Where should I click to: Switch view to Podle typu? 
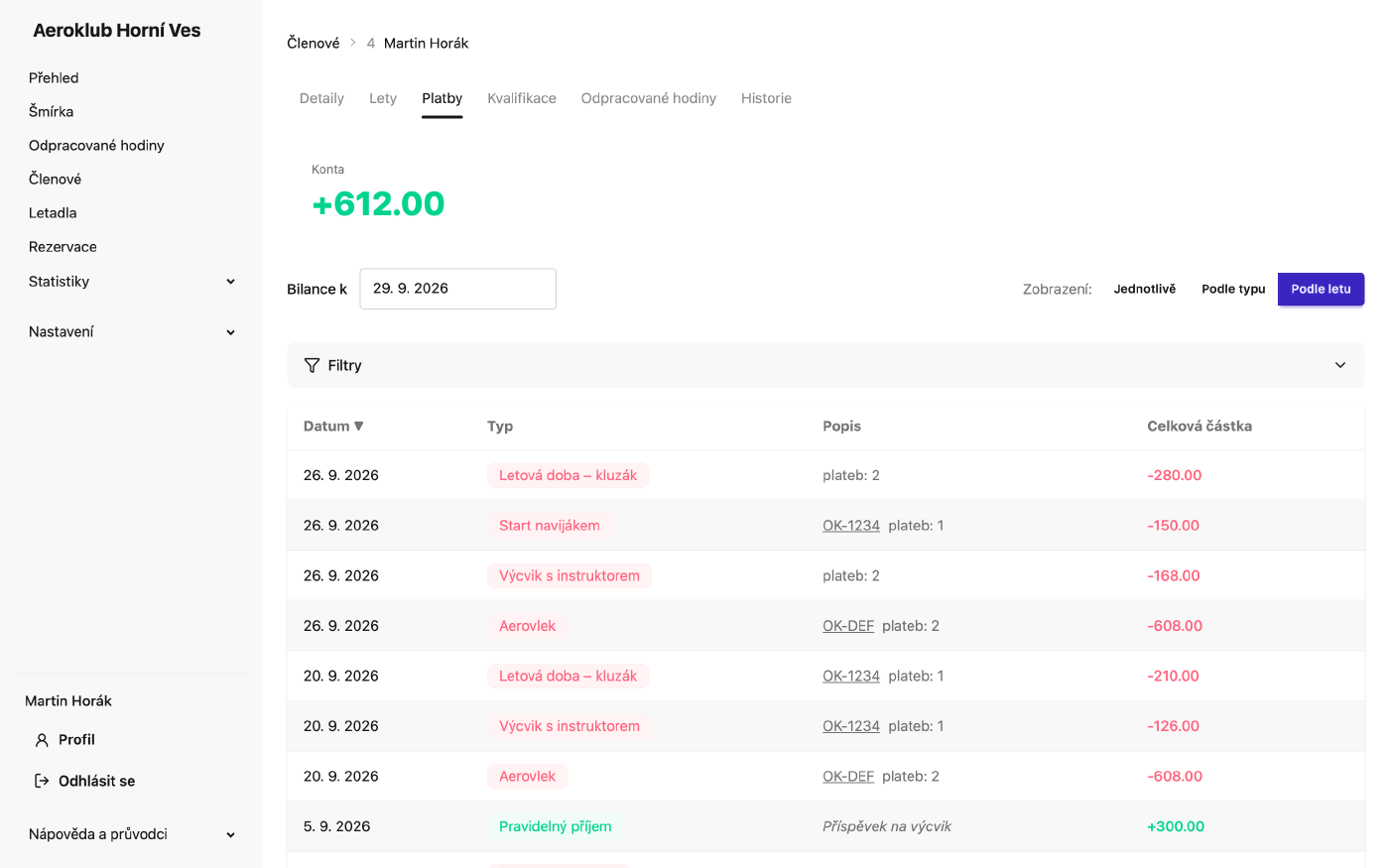click(1233, 289)
